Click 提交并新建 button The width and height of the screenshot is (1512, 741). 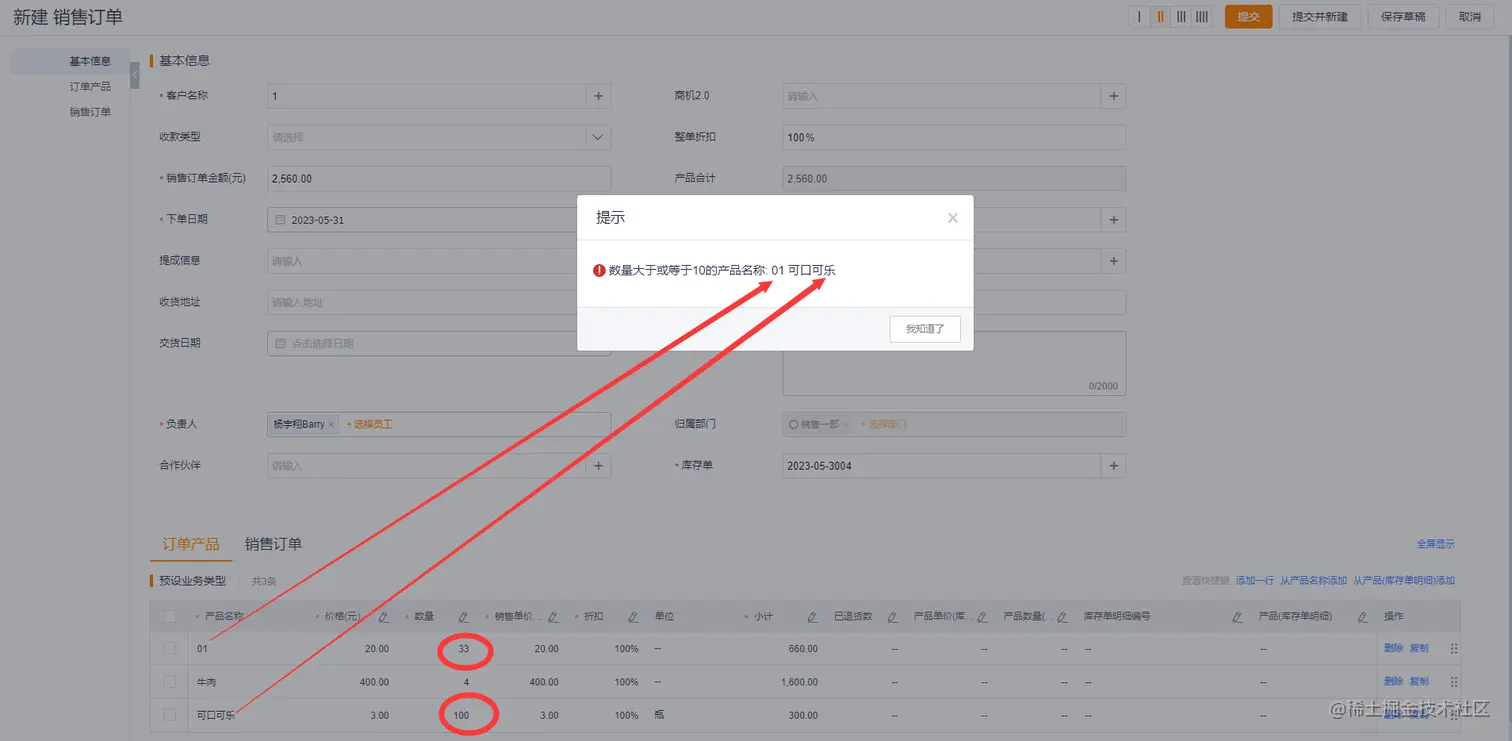[1320, 17]
